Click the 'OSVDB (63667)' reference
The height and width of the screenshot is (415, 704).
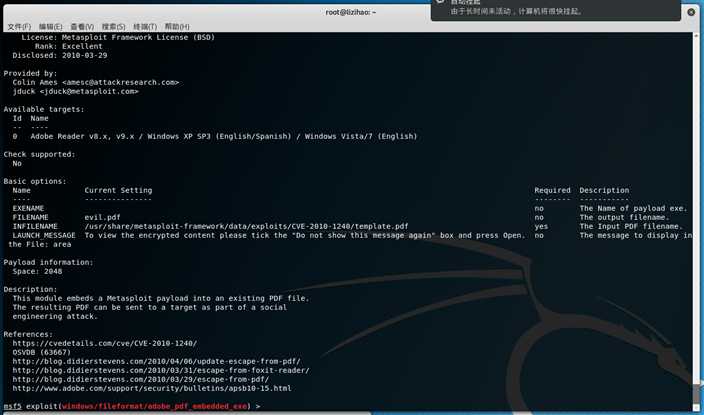[42, 352]
